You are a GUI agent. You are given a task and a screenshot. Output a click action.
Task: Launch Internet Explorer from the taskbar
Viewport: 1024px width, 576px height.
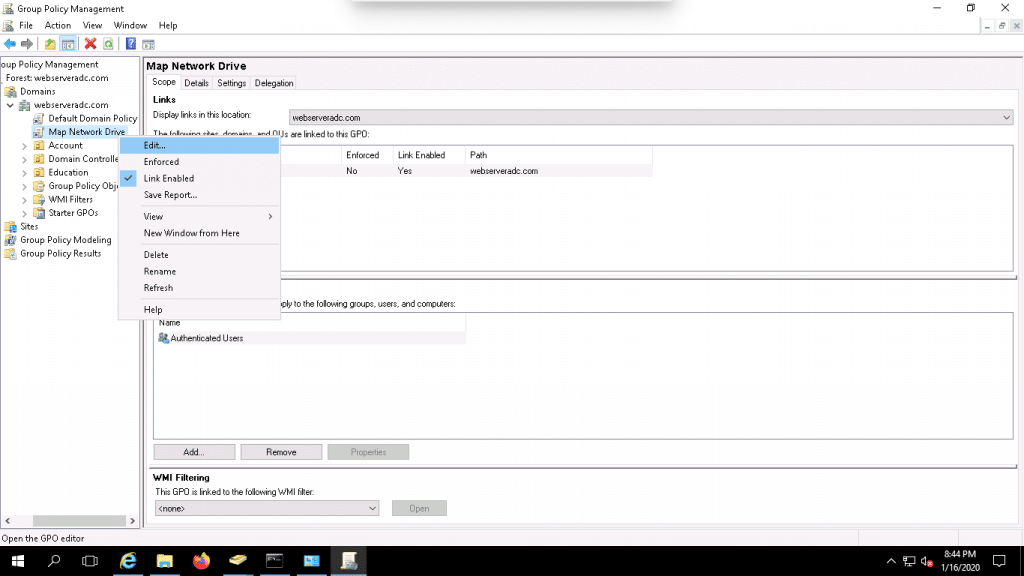pyautogui.click(x=128, y=561)
